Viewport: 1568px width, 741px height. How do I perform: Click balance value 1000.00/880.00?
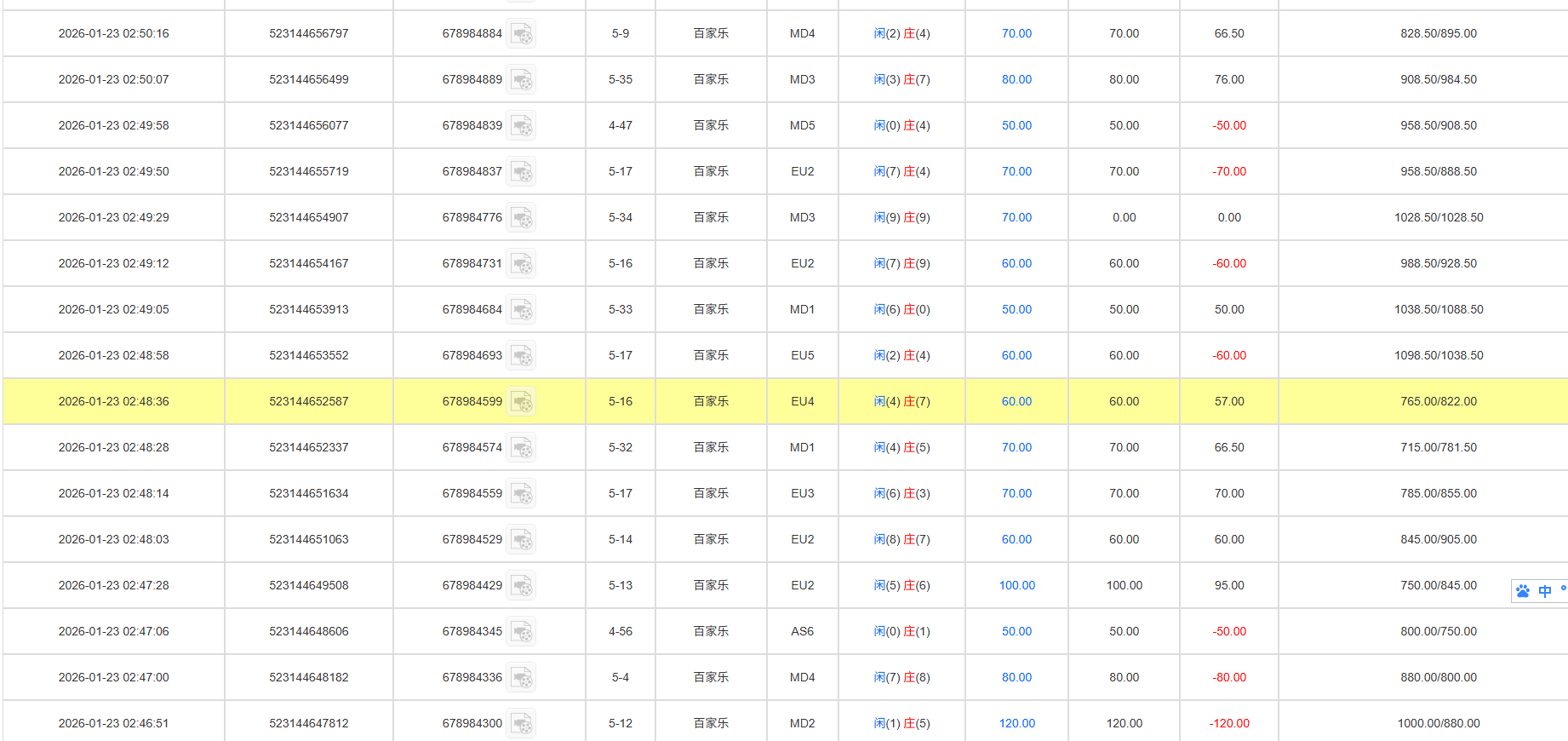tap(1439, 724)
